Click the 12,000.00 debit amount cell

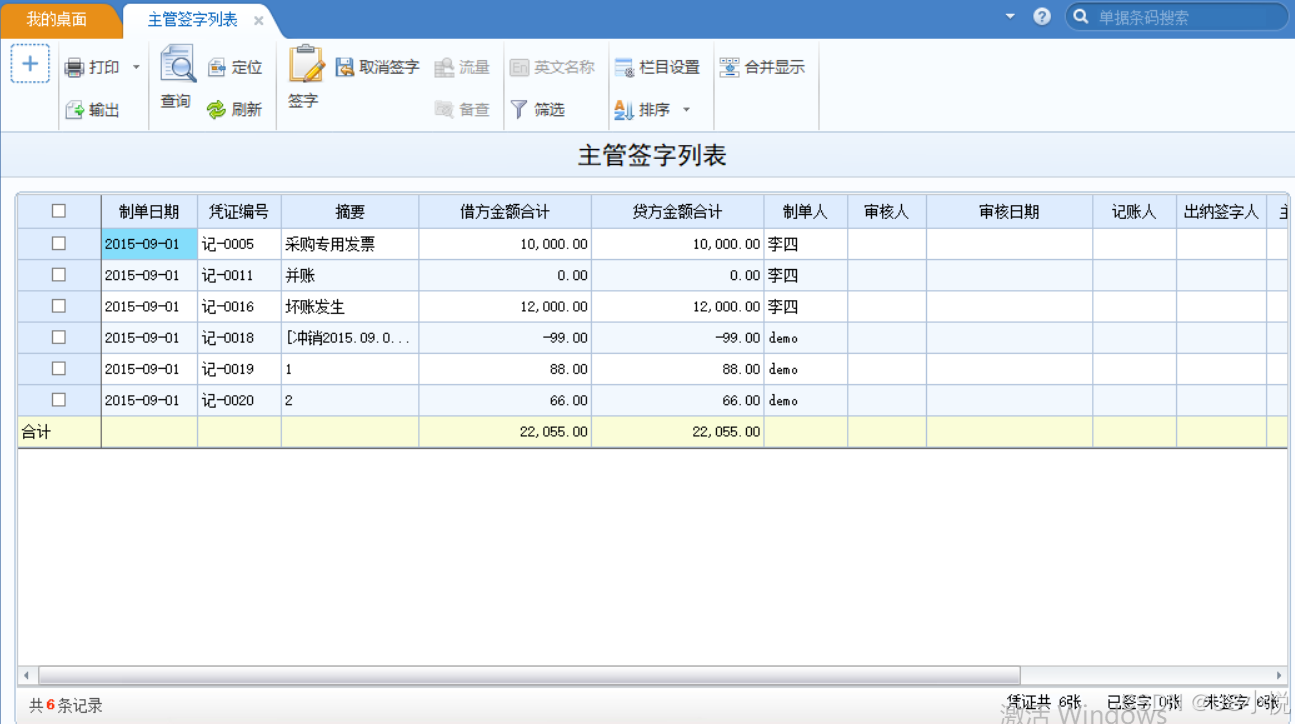point(505,306)
